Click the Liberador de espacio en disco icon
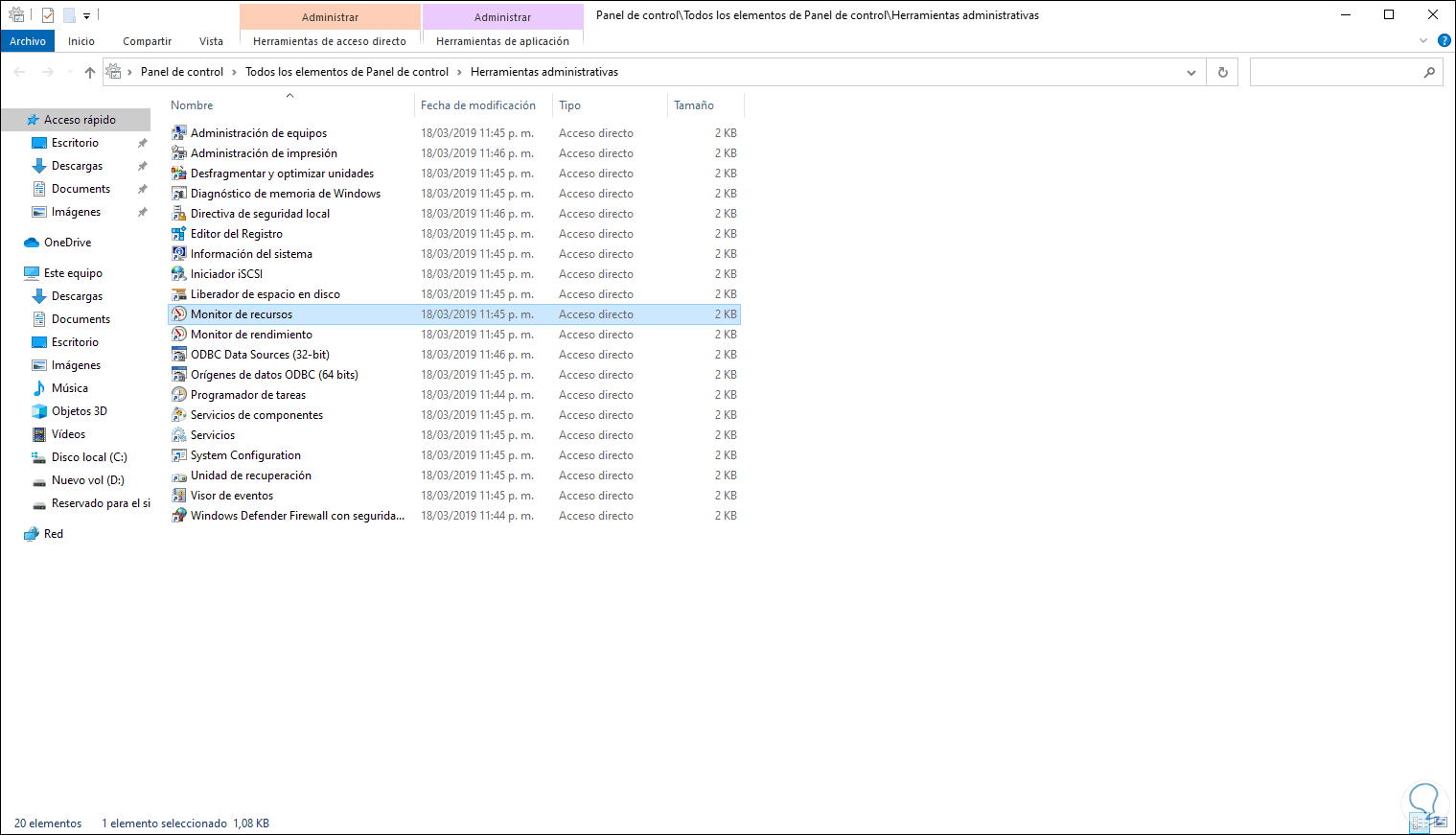This screenshot has height=835, width=1456. tap(179, 294)
